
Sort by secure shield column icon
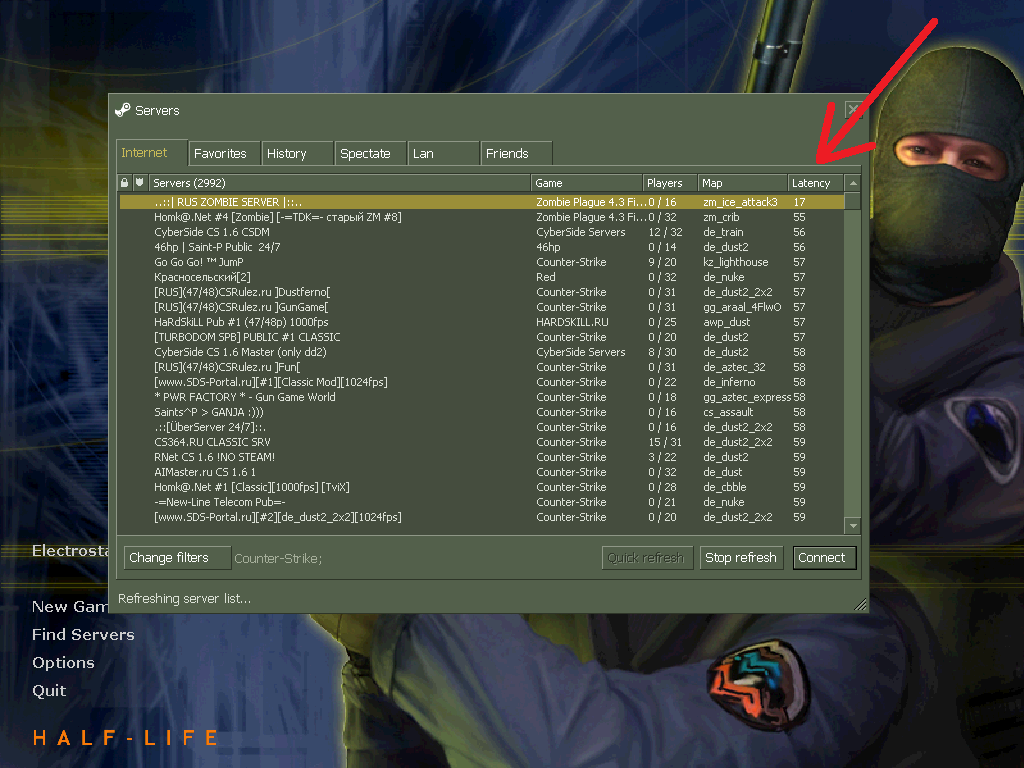point(140,183)
